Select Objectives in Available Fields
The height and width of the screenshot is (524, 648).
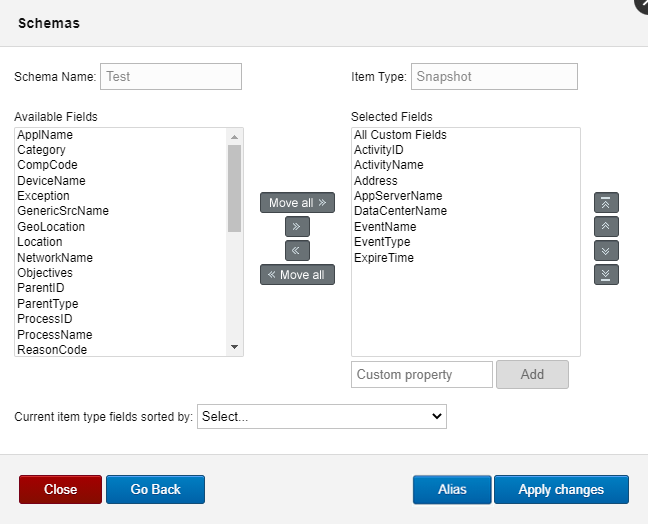click(45, 273)
